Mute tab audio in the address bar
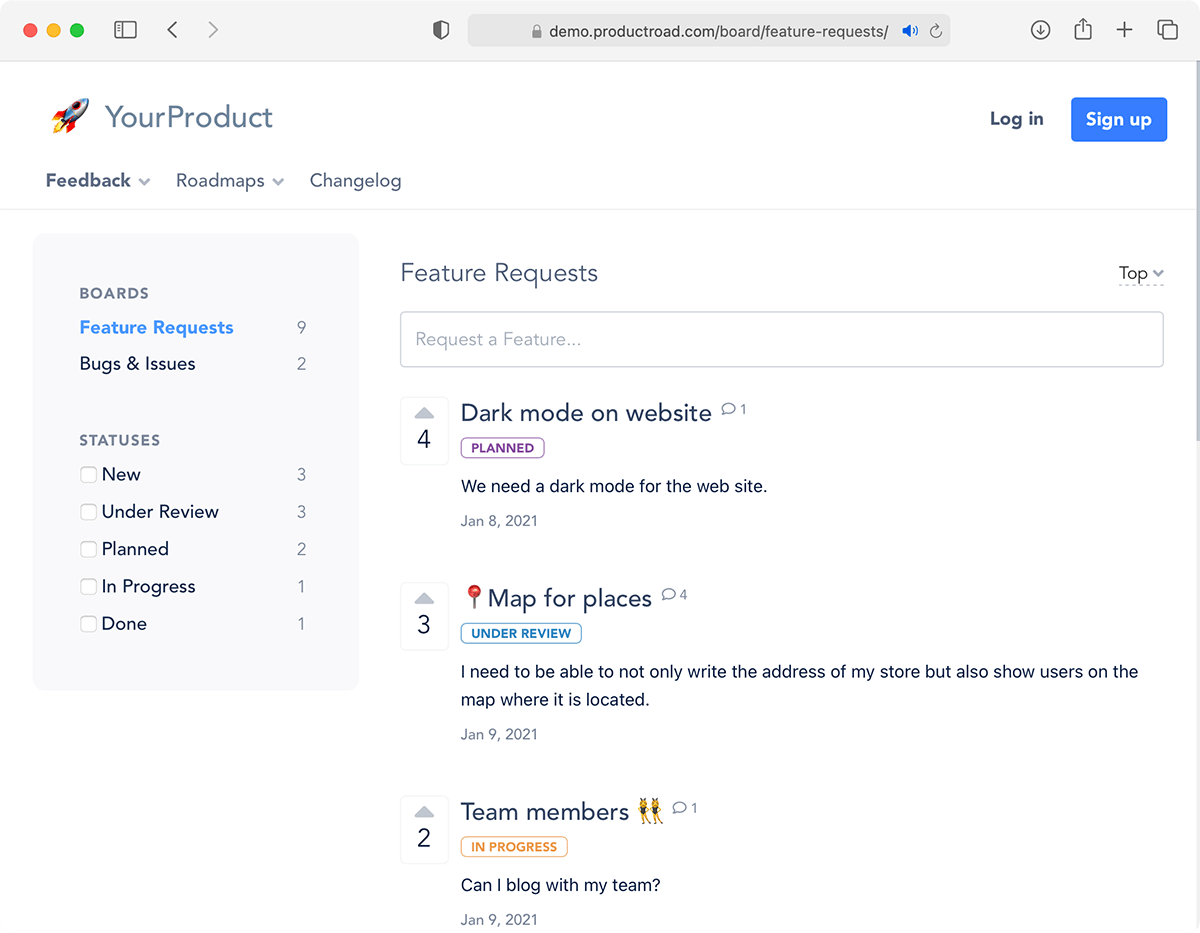 (910, 30)
